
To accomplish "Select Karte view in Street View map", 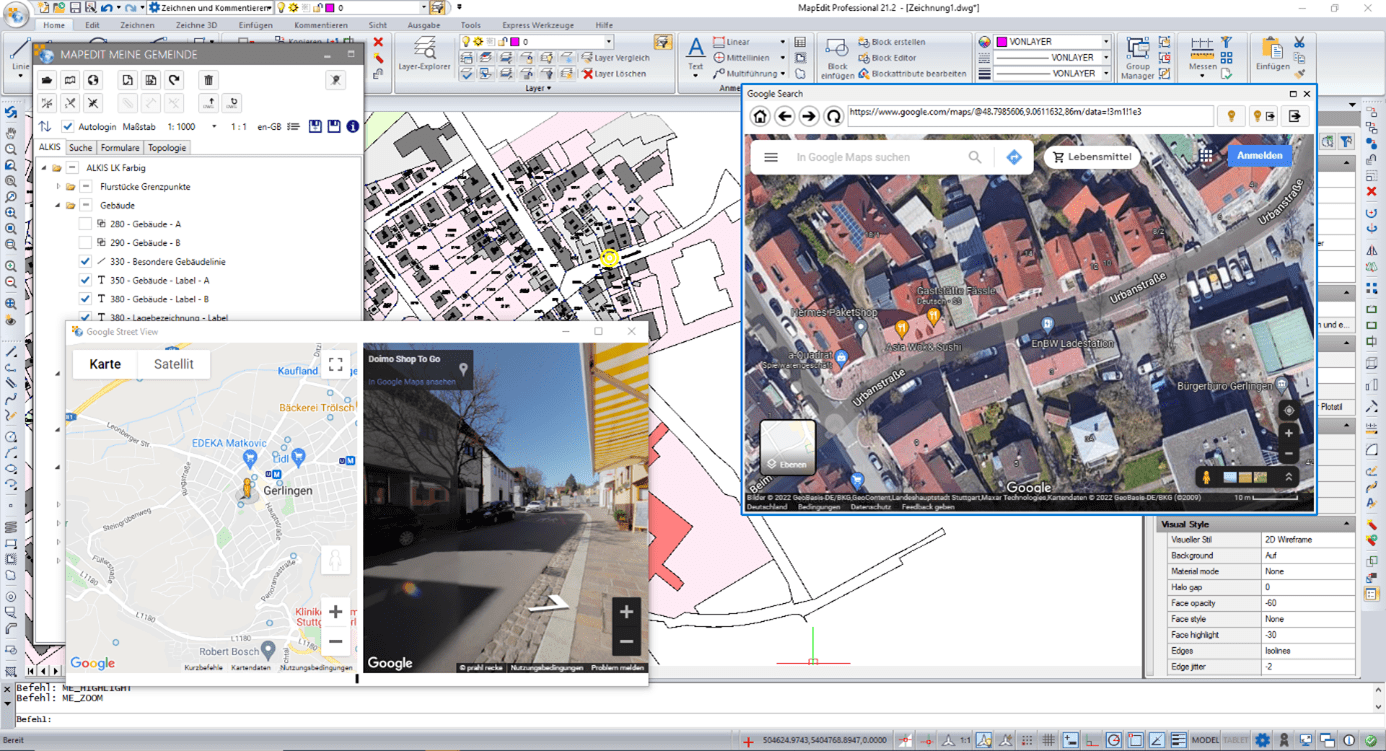I will (x=105, y=365).
